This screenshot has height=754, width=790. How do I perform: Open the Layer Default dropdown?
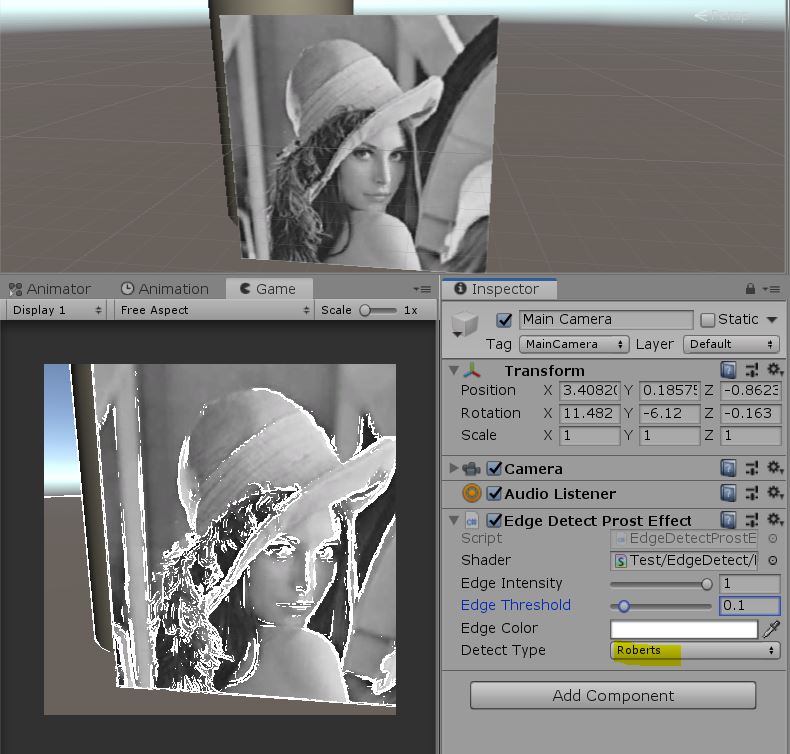point(731,345)
